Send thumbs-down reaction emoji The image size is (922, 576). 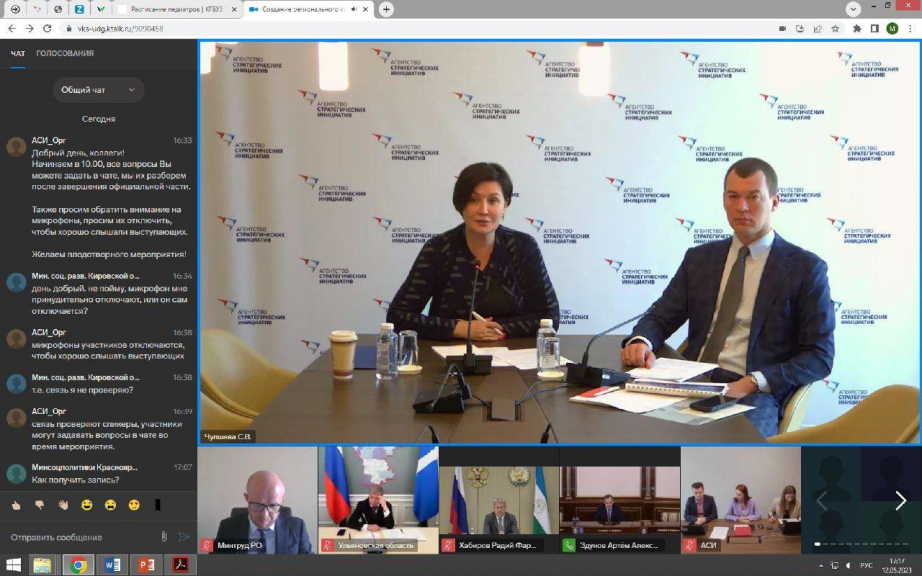click(x=39, y=505)
